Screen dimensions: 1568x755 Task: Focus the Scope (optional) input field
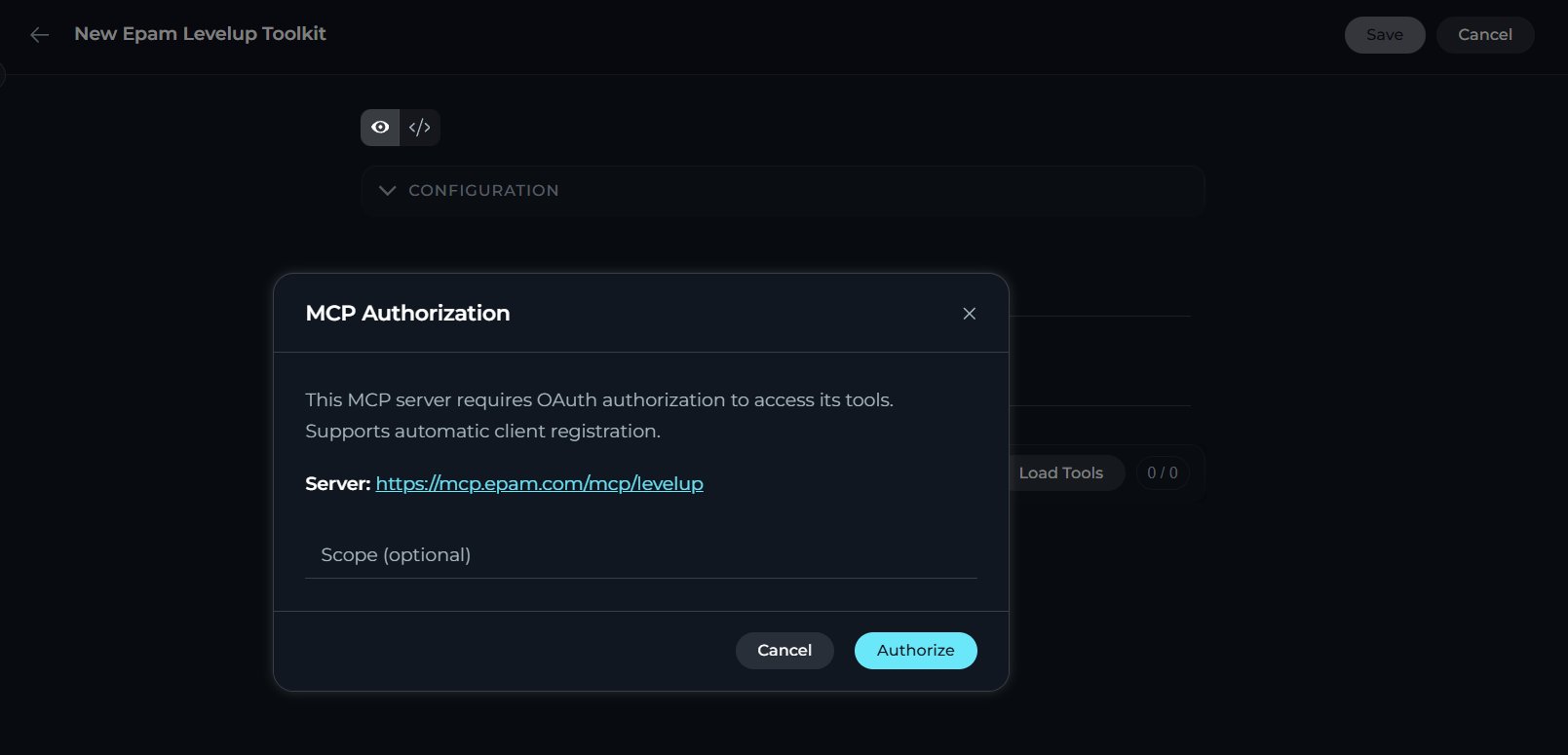[641, 554]
